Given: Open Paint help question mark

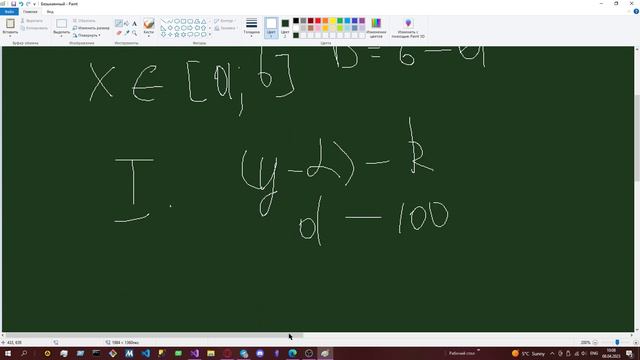Looking at the screenshot, I should pyautogui.click(x=636, y=11).
